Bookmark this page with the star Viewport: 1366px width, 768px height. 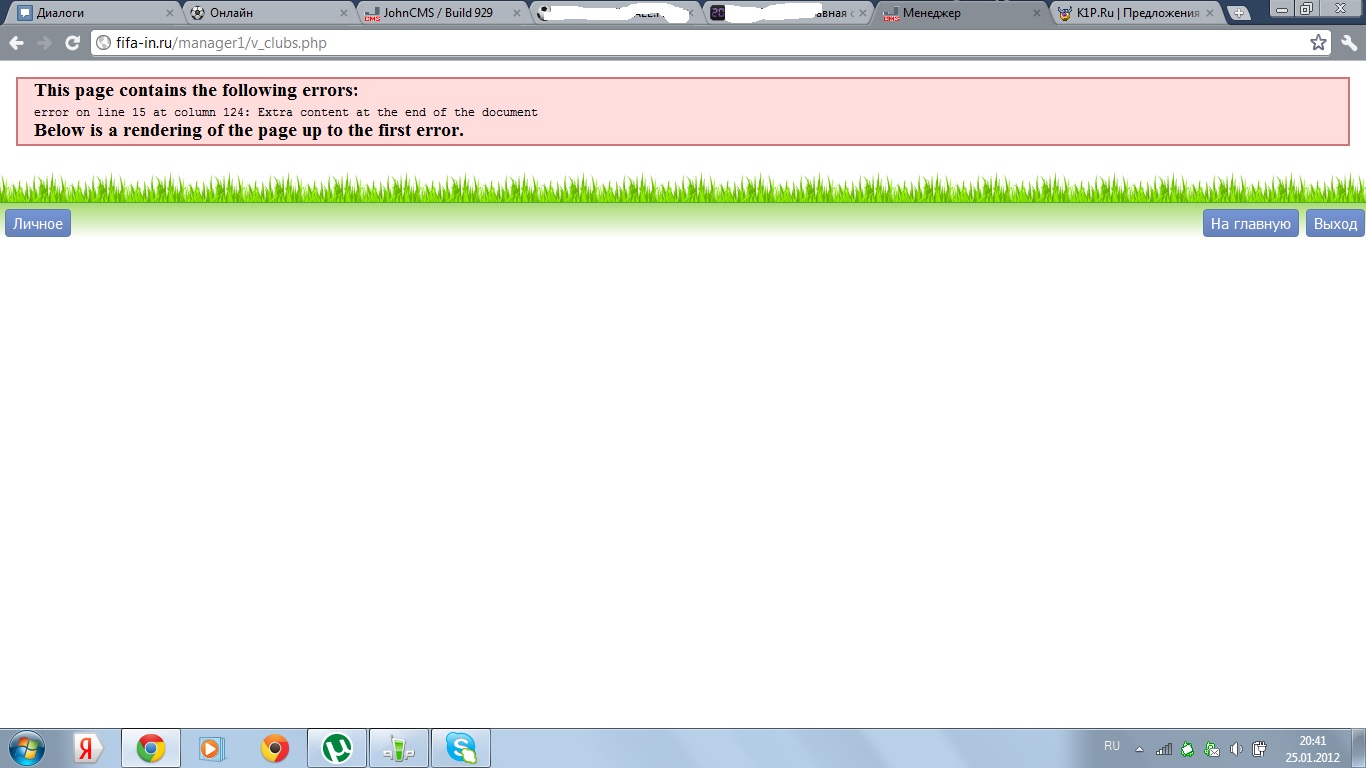[1318, 43]
